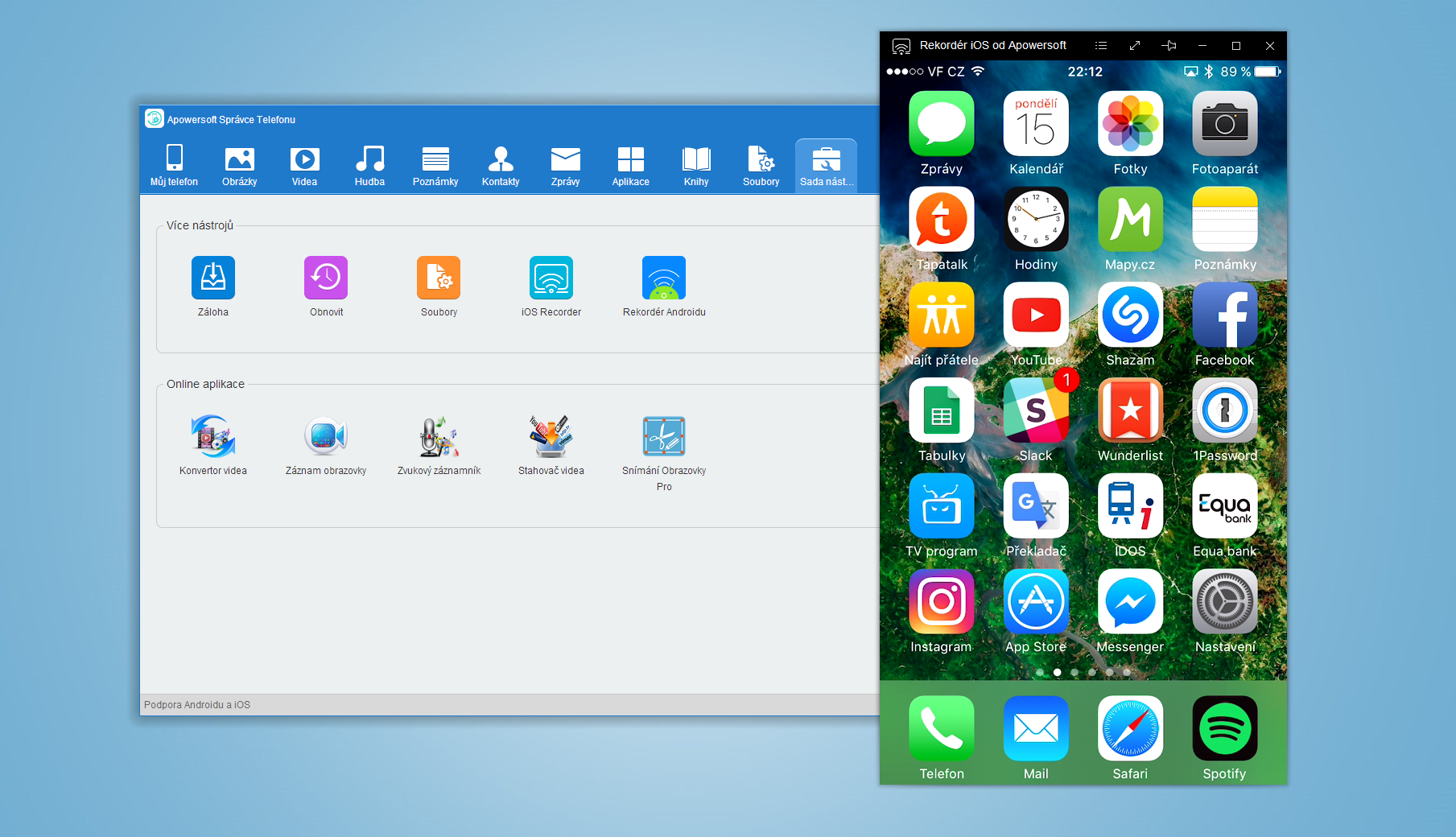The width and height of the screenshot is (1456, 837).
Task: Open Konvertor videa online app
Action: (x=213, y=437)
